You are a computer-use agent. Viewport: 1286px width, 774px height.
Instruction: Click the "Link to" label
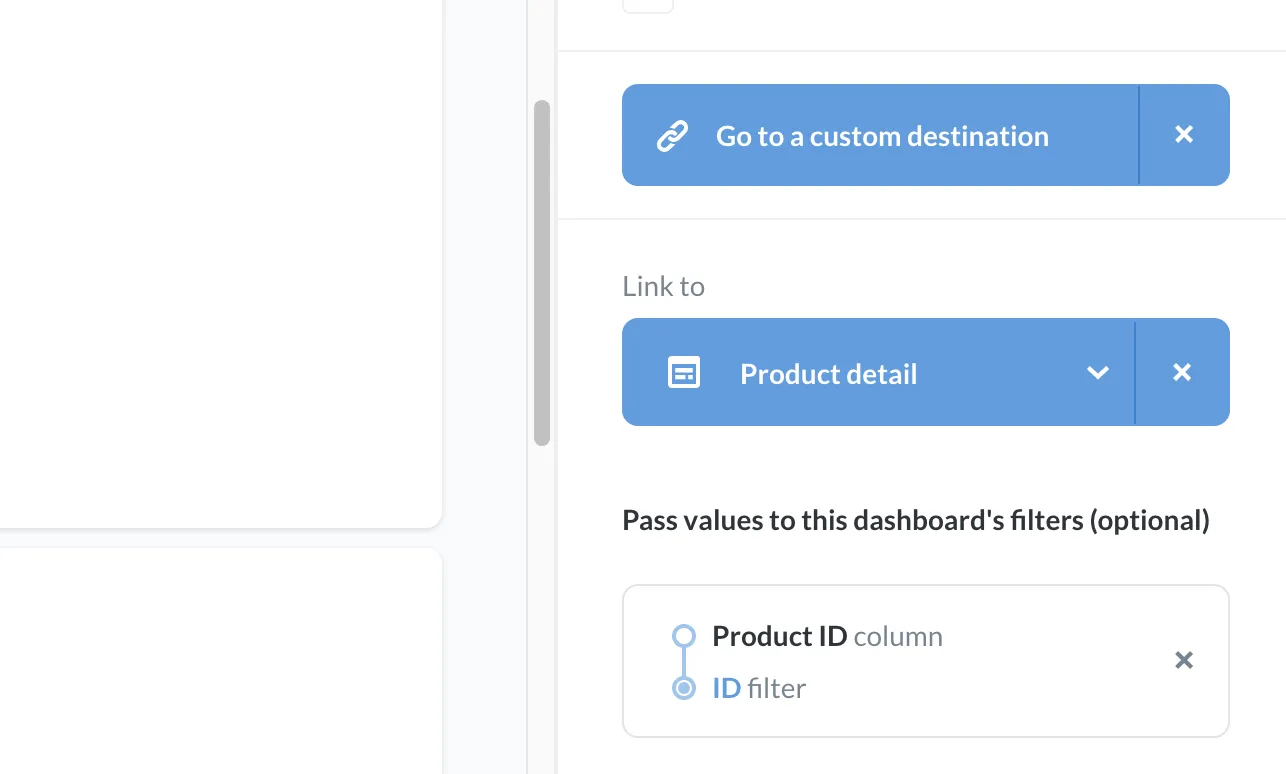pos(663,286)
